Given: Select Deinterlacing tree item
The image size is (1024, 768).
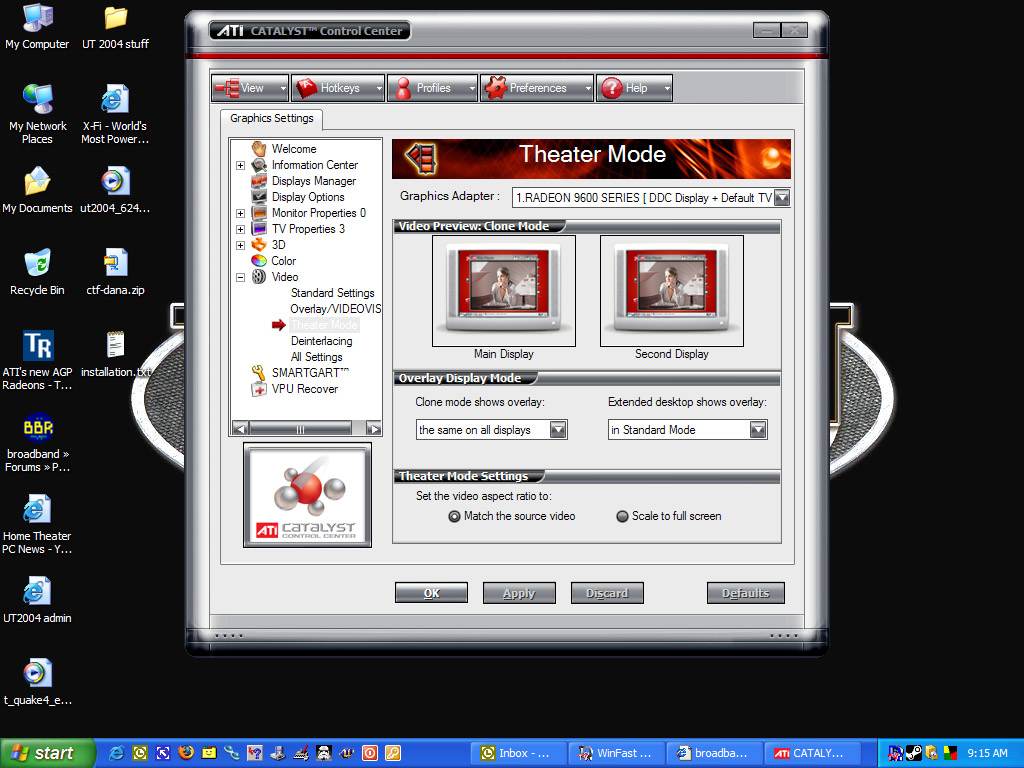Looking at the screenshot, I should 321,341.
